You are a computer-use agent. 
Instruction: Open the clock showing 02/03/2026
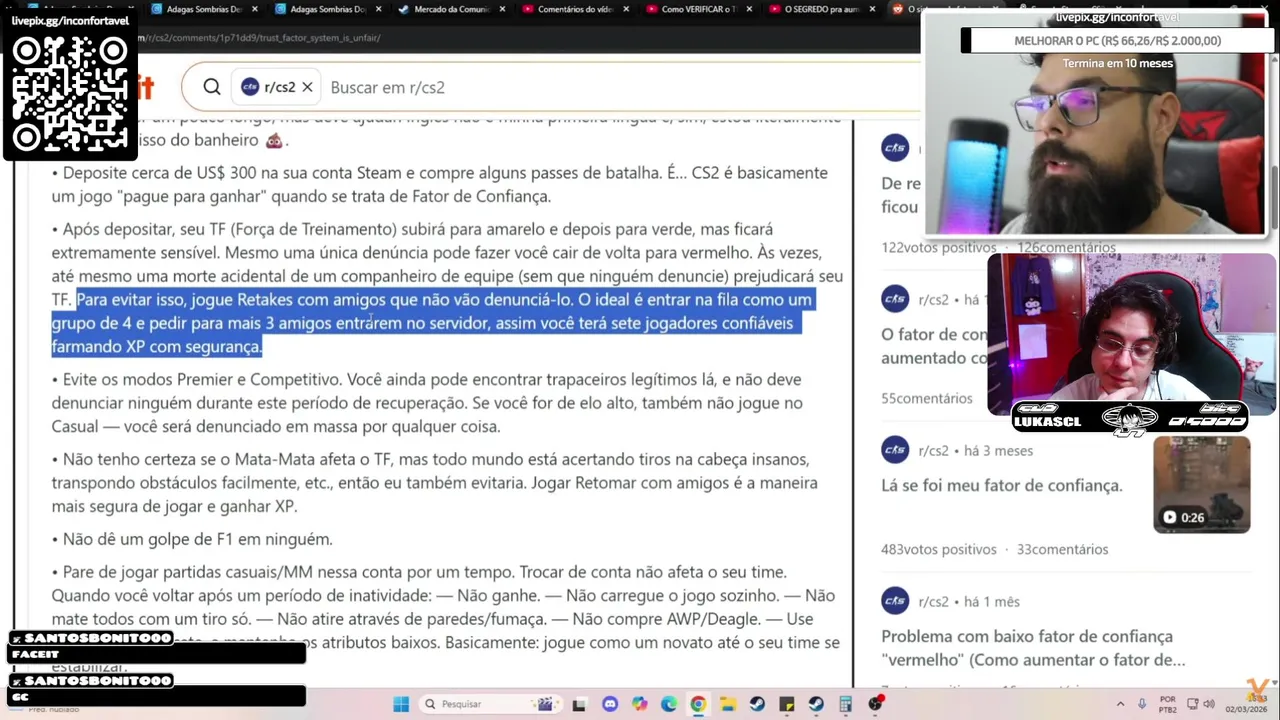coord(1246,704)
